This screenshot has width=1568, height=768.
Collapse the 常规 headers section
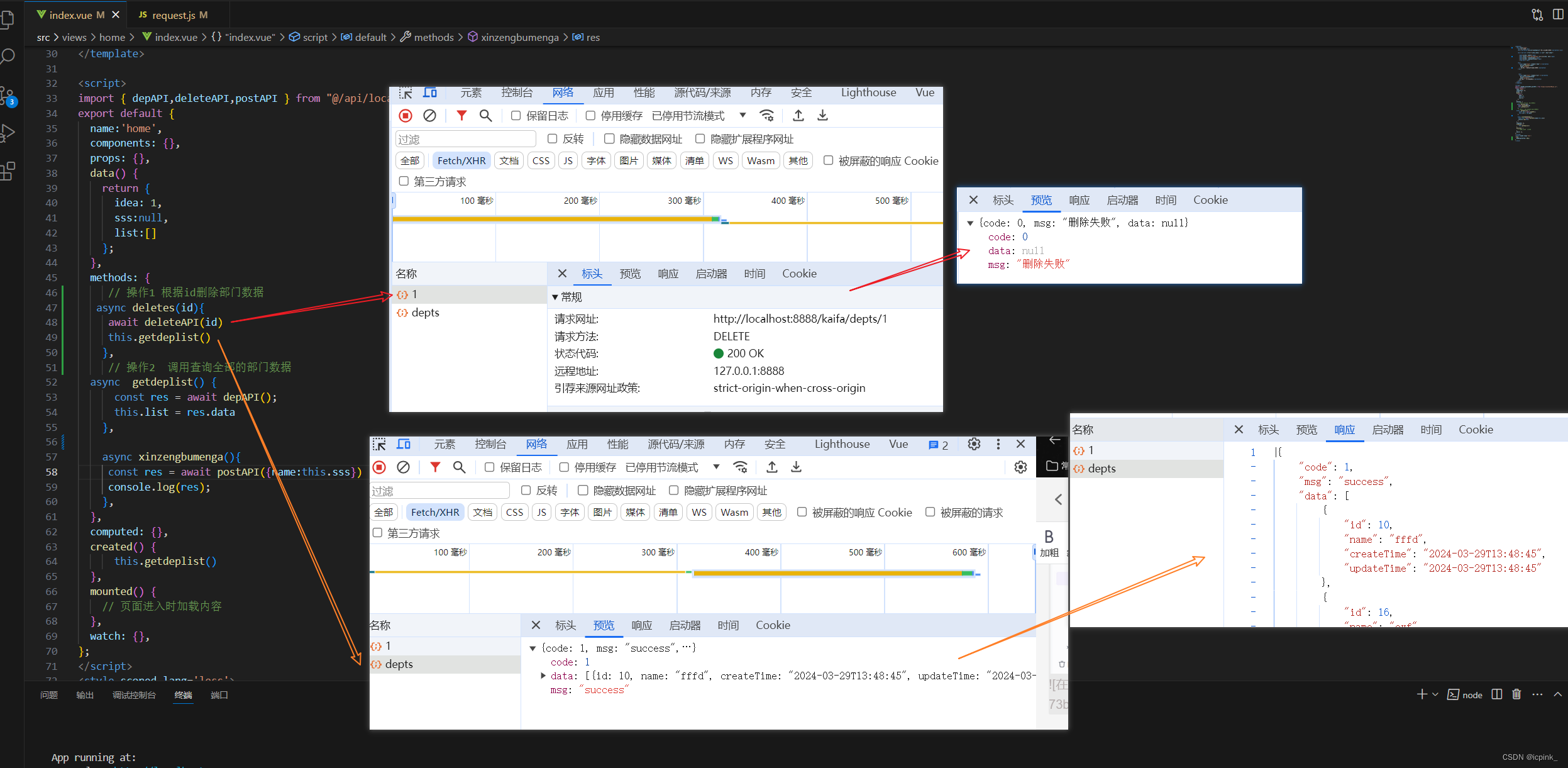point(555,297)
